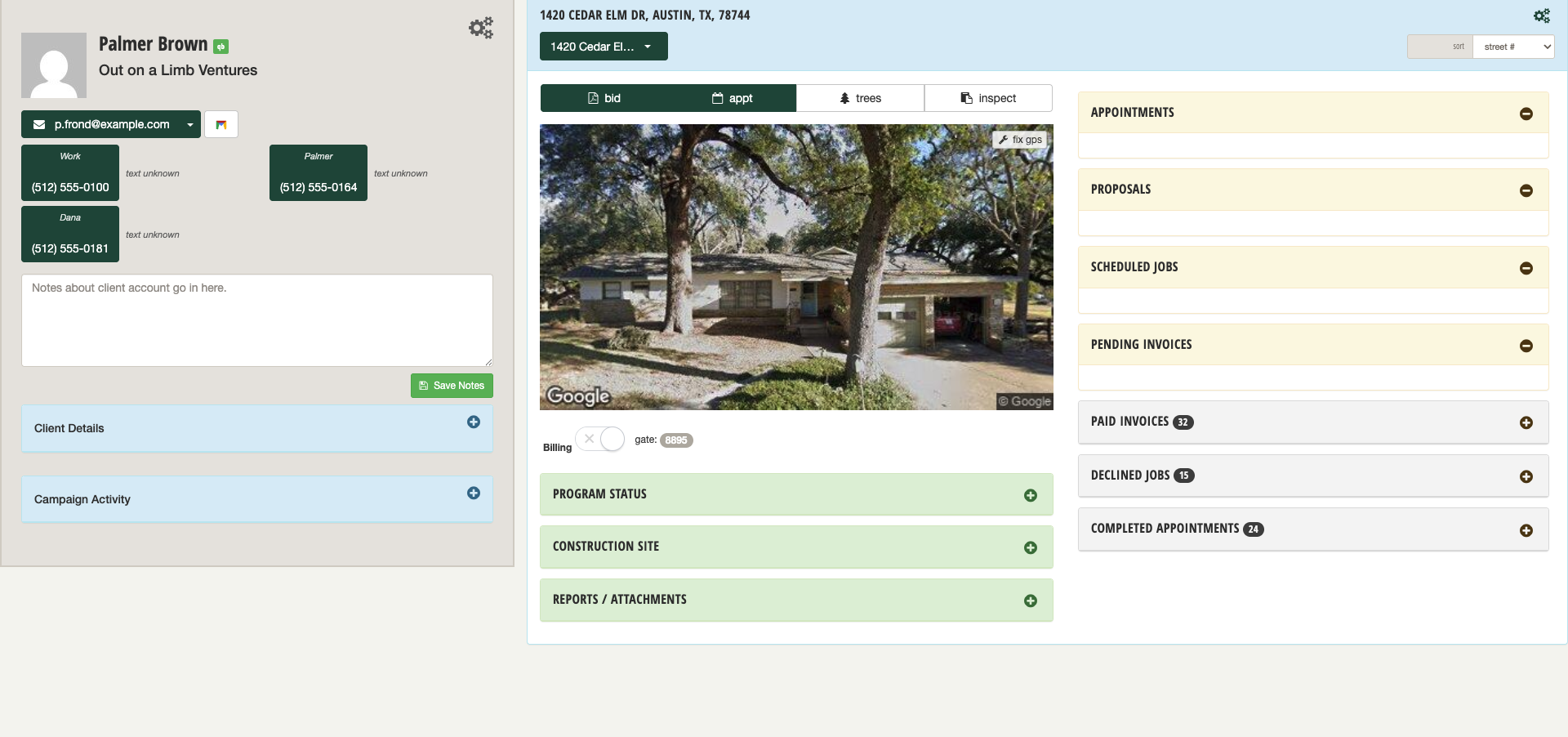Call Dana phone (512) 555-0181

(70, 234)
